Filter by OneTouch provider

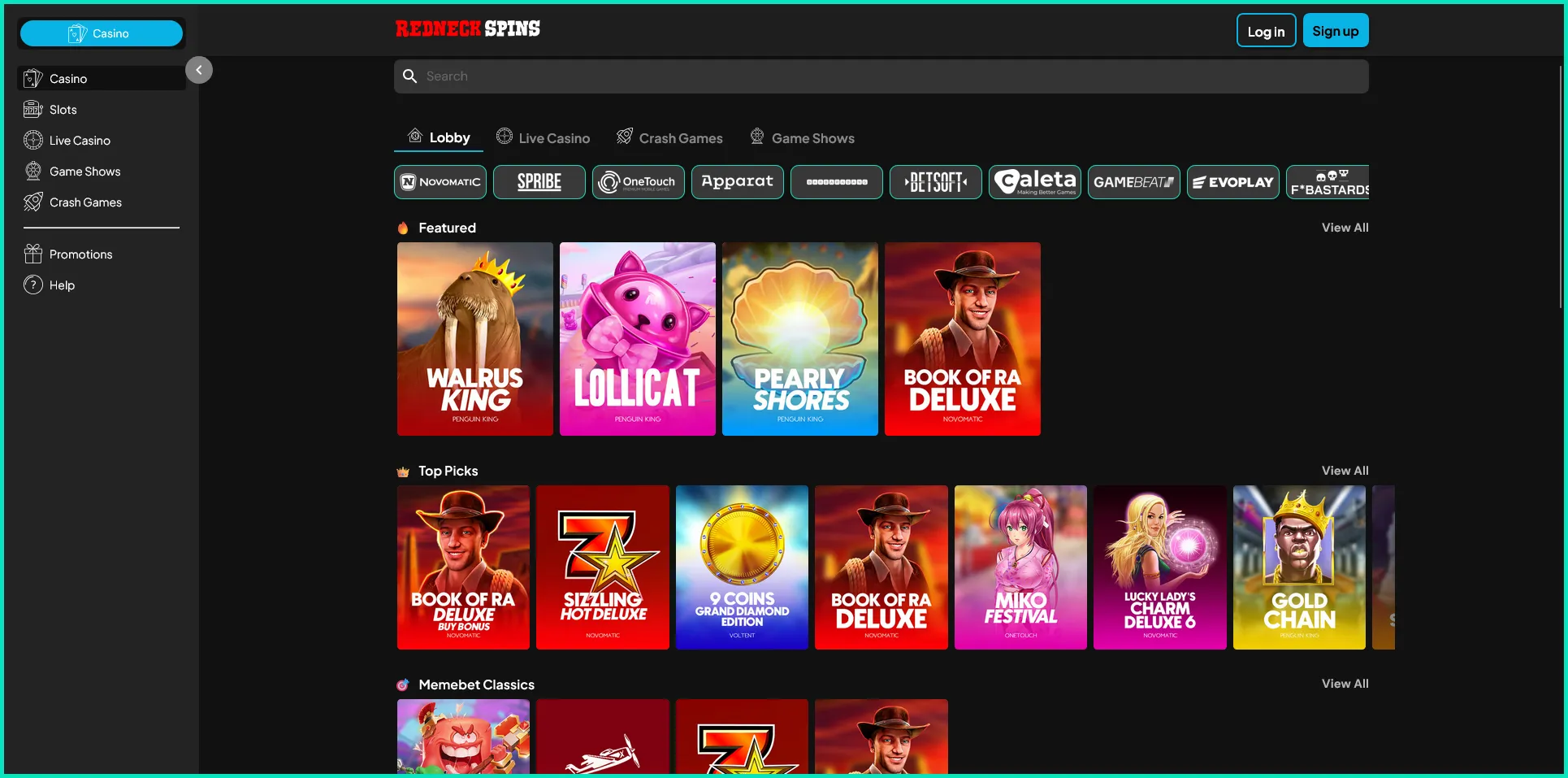pyautogui.click(x=639, y=182)
